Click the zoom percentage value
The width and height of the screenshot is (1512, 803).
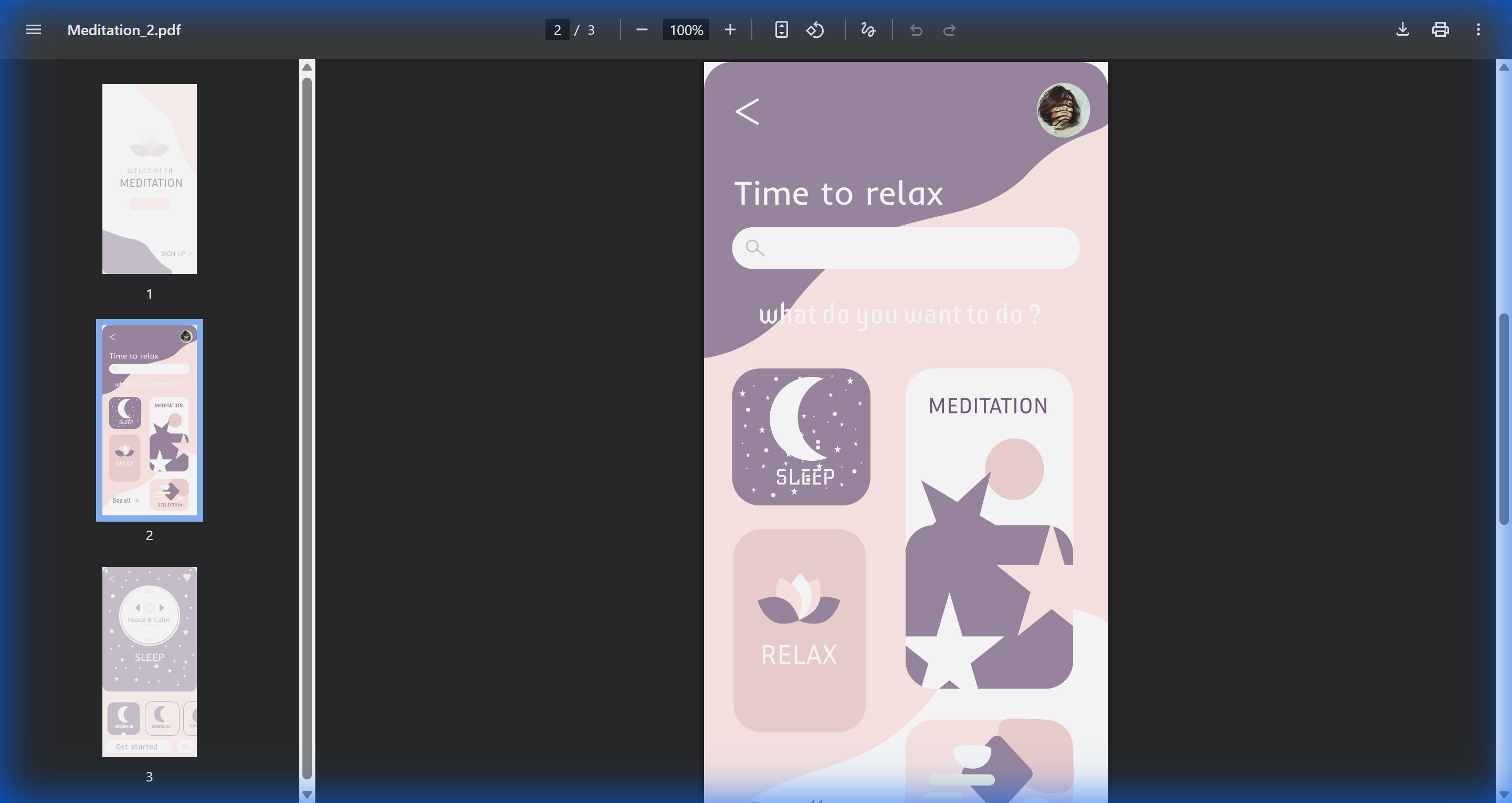click(685, 29)
